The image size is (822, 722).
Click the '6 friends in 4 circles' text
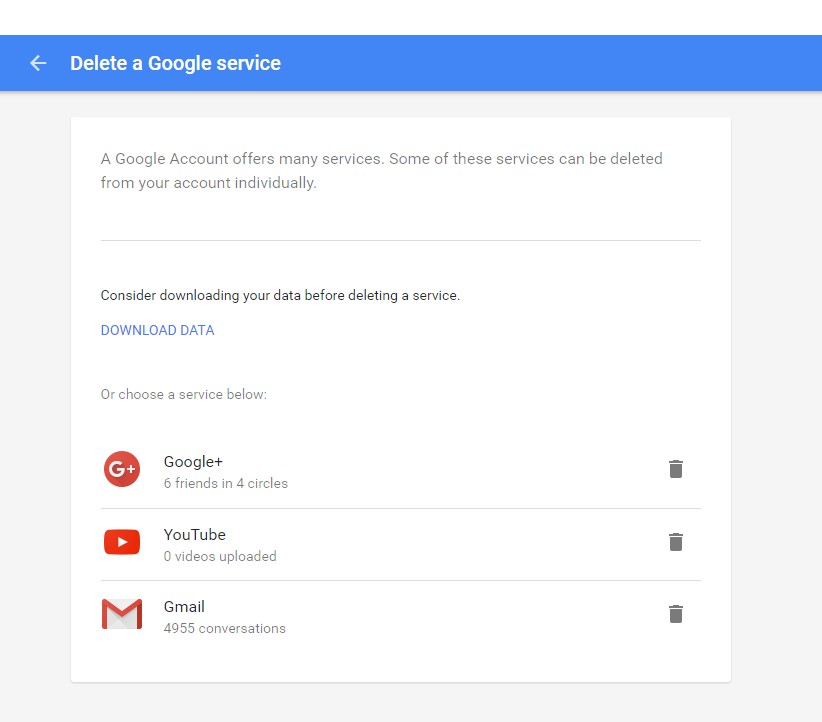(x=225, y=484)
